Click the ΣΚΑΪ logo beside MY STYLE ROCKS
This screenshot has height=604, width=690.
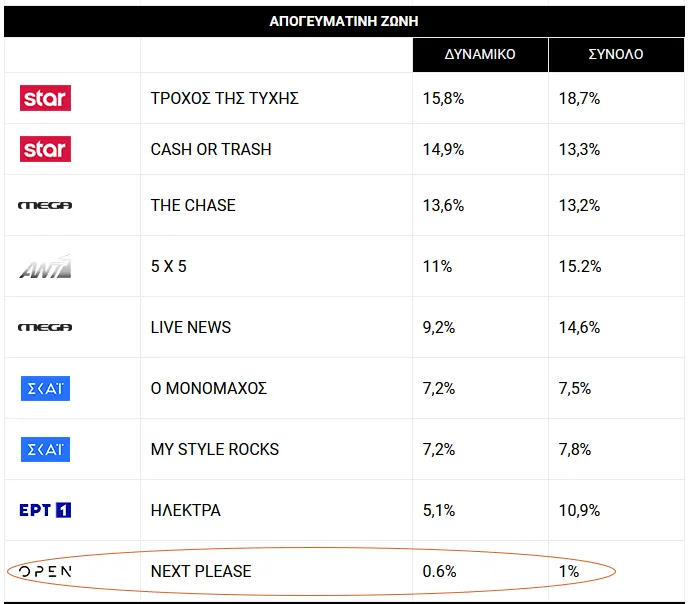(45, 449)
